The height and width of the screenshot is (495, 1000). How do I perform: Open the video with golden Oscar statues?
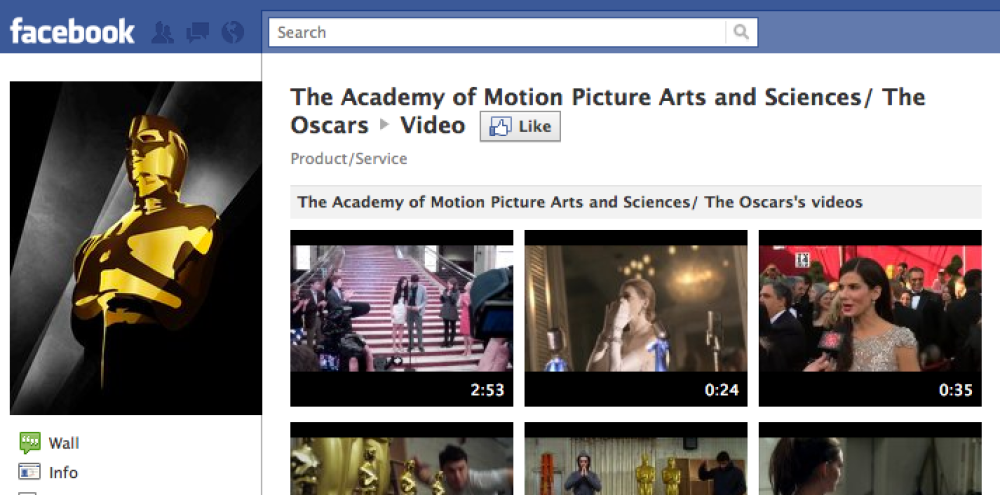coord(402,459)
